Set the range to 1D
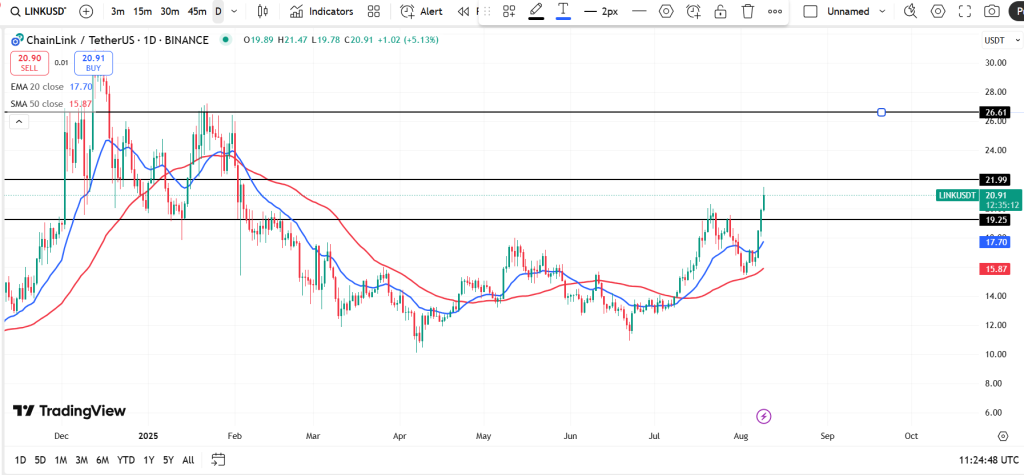Screen dimensions: 1024x475 pyautogui.click(x=20, y=460)
